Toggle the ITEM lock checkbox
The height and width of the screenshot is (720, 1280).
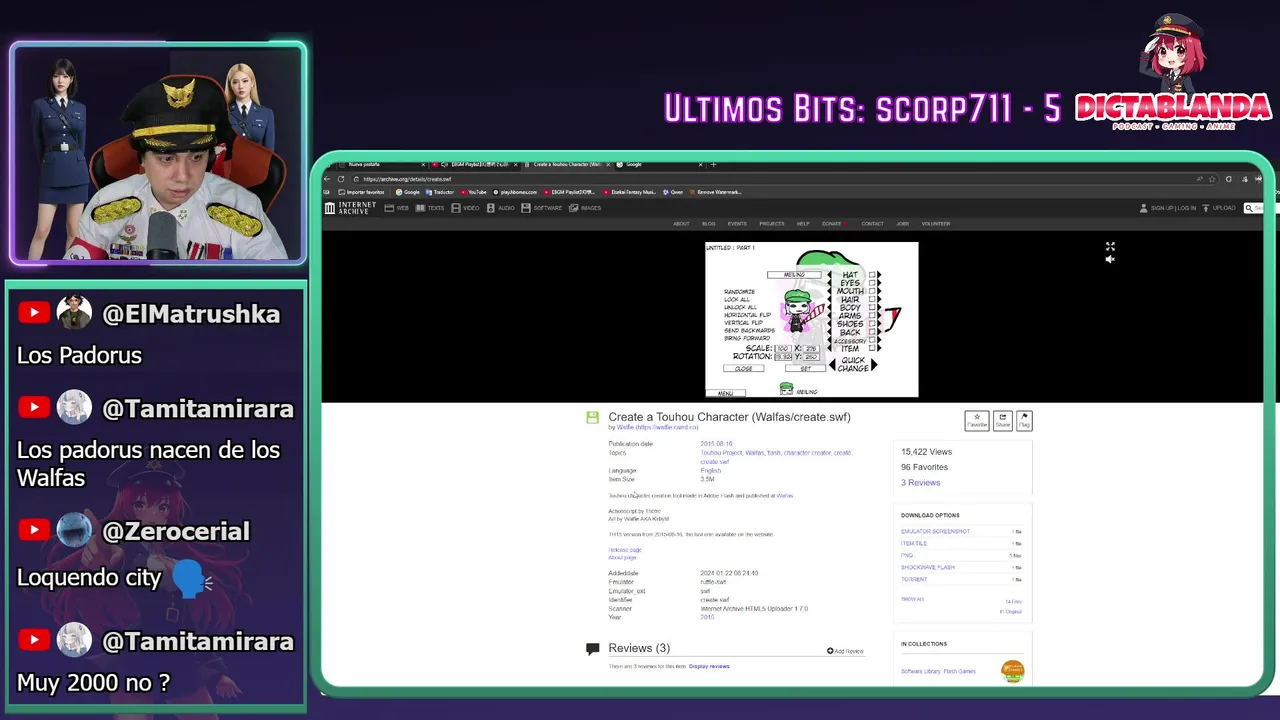(x=872, y=348)
